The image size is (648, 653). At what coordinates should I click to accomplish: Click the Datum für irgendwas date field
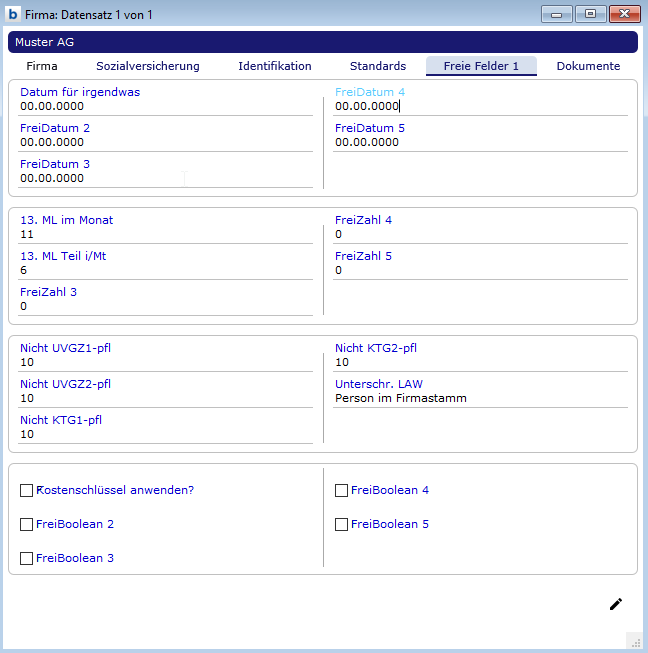[x=165, y=106]
